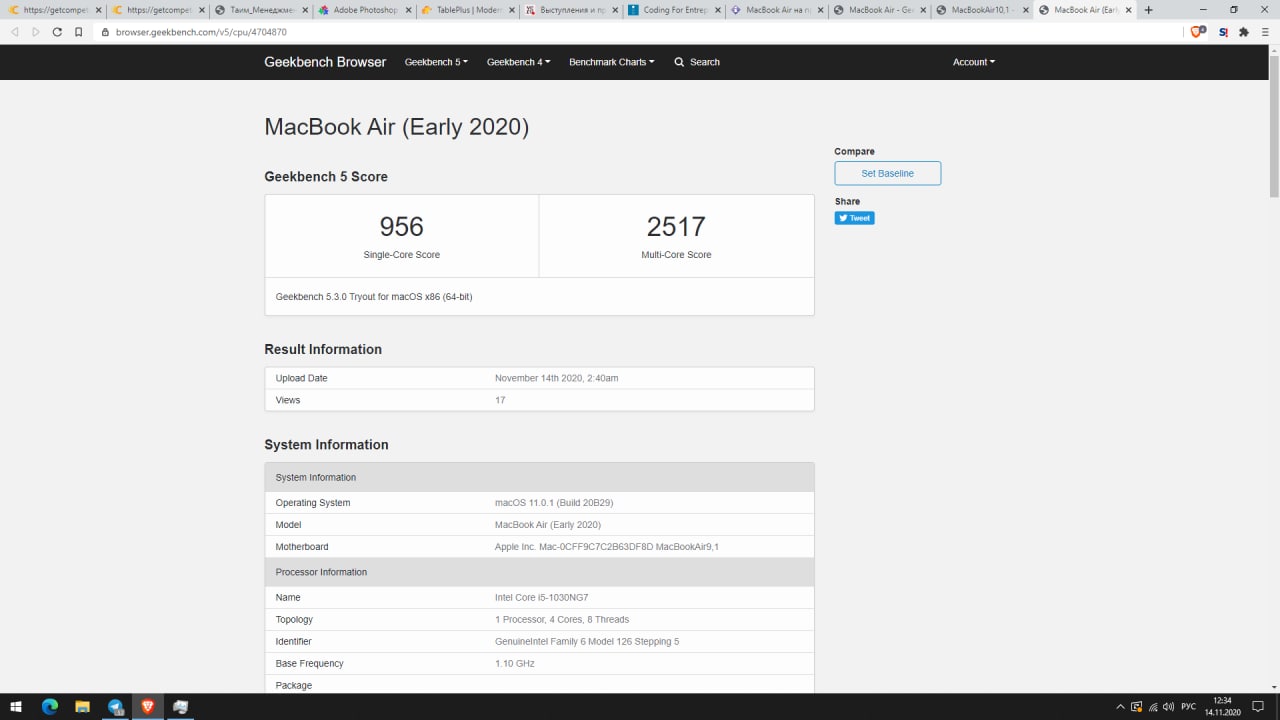Click the Motherboard MacBookAir9,1 value
Image resolution: width=1280 pixels, height=720 pixels.
tap(607, 547)
